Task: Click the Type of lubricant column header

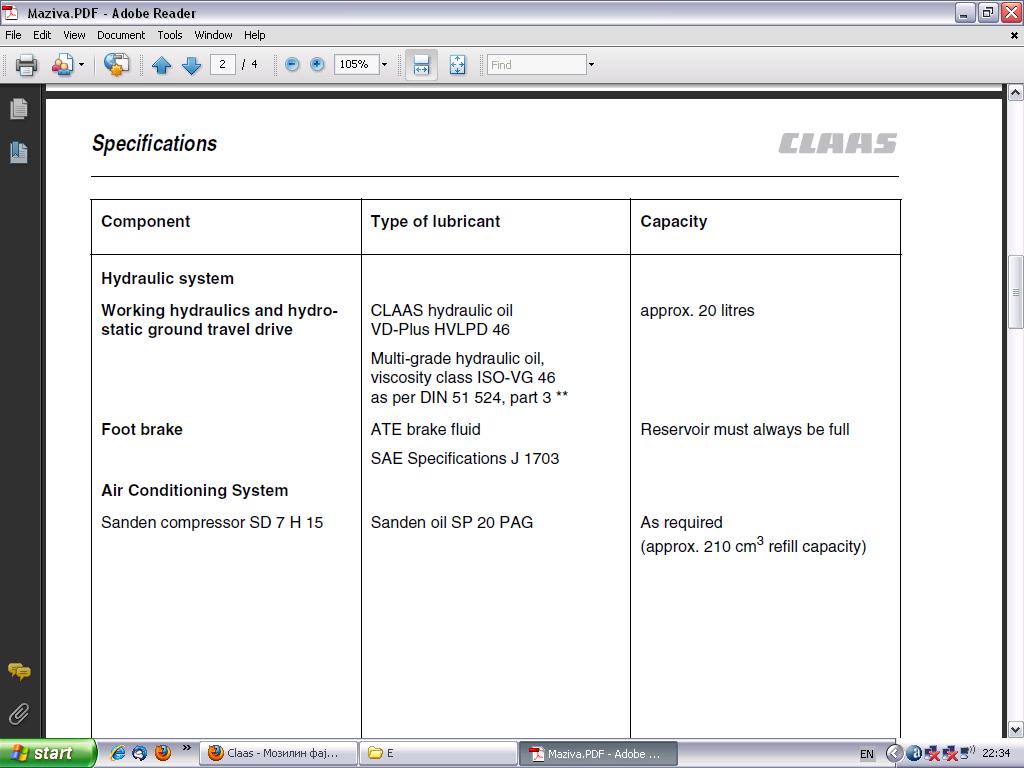Action: tap(436, 221)
